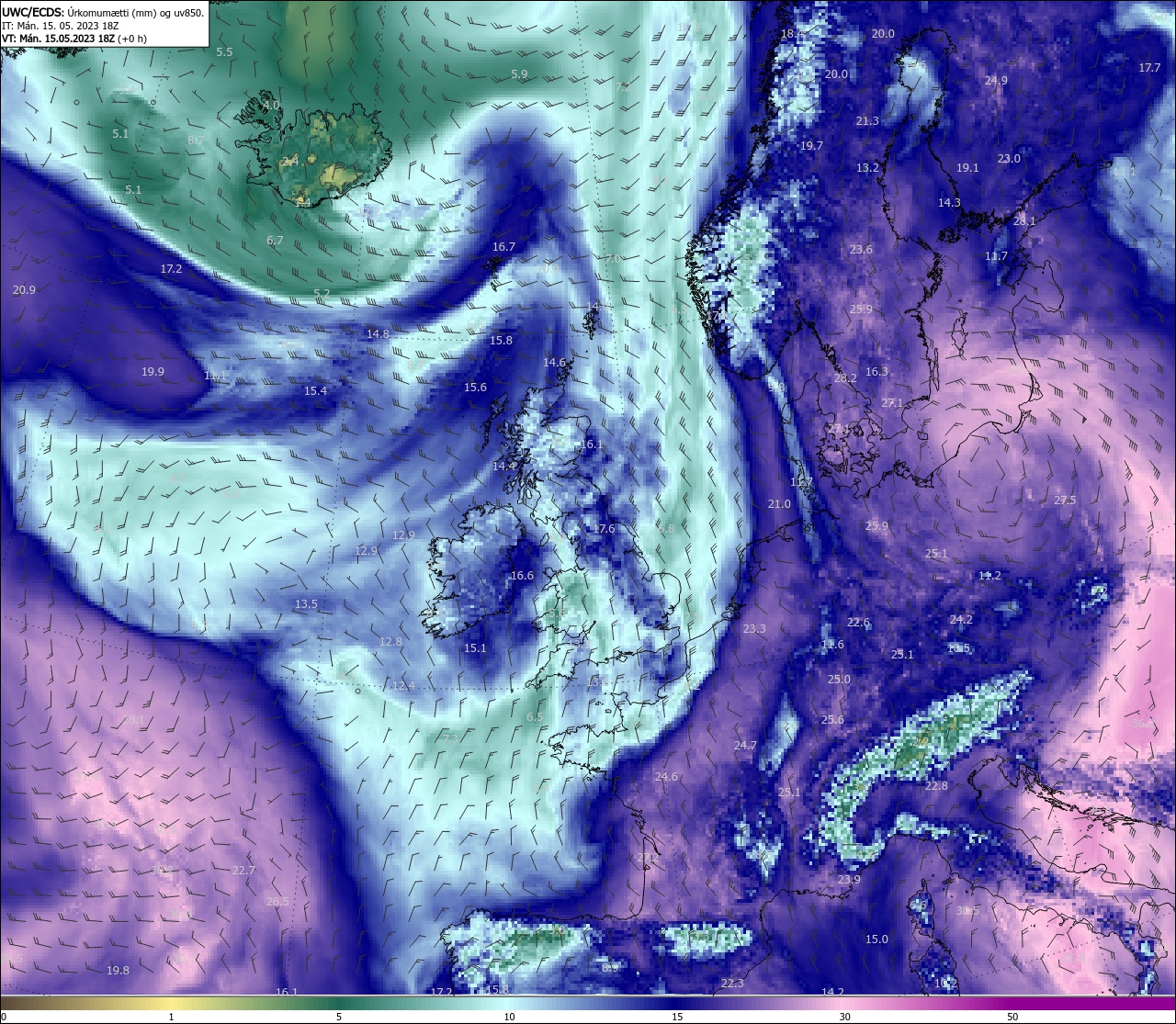Click the 22.7 value in the southwest Atlantic
Viewport: 1176px width, 1024px height.
(243, 871)
